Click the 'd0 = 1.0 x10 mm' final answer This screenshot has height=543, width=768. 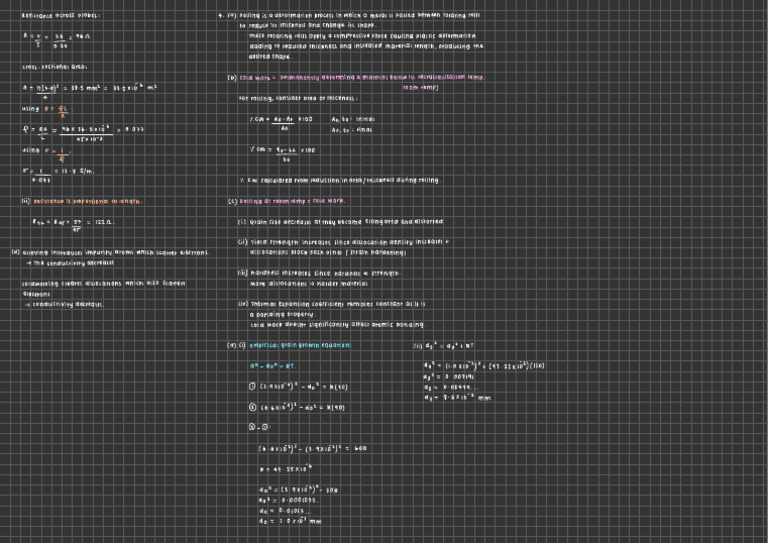pyautogui.click(x=290, y=521)
